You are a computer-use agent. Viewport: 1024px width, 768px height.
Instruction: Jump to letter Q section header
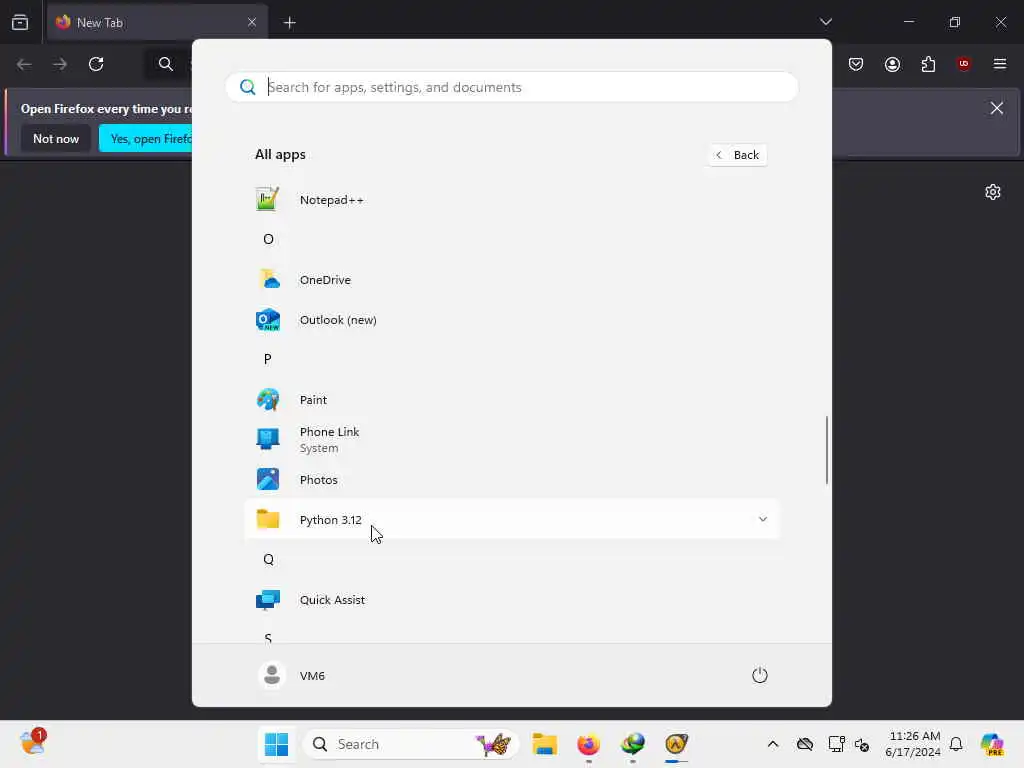point(268,559)
